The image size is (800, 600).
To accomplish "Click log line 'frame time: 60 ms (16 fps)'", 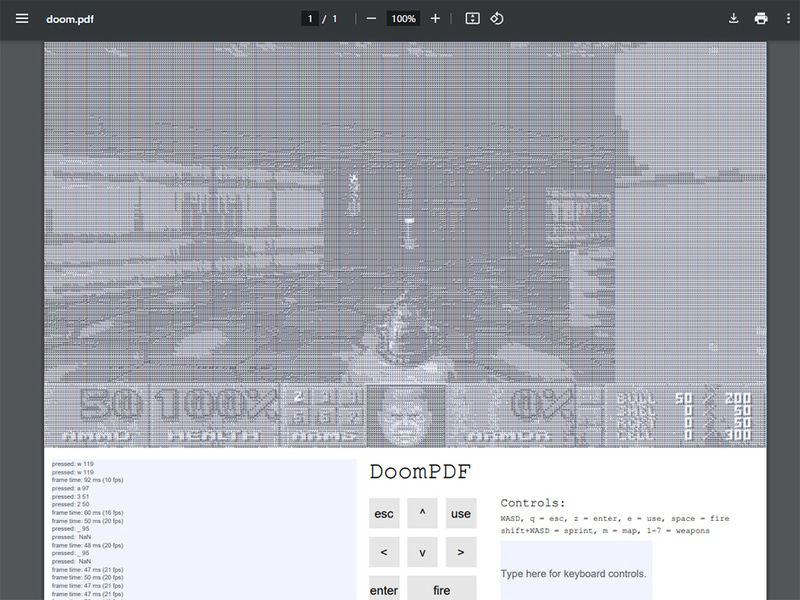I will 87,513.
